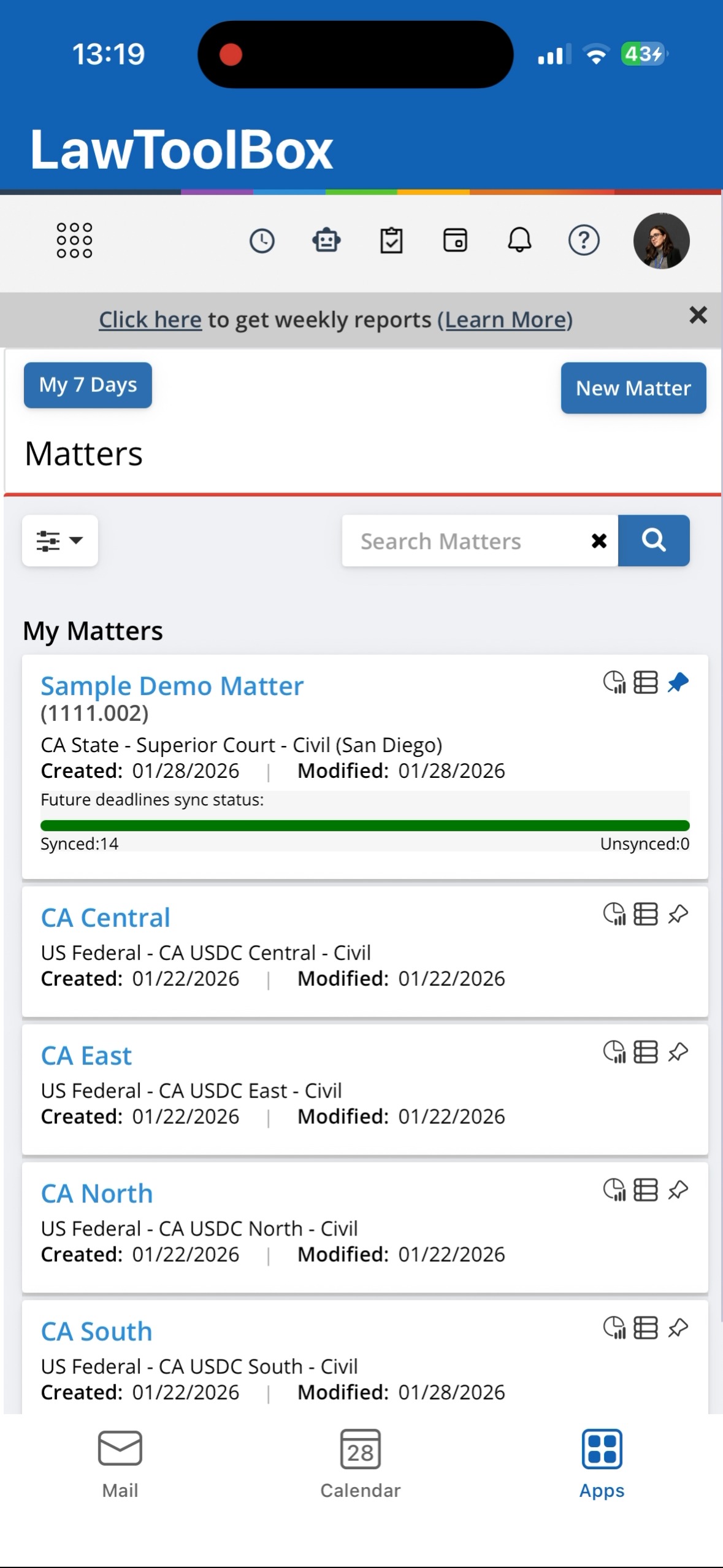The width and height of the screenshot is (723, 1568).
Task: Select the '(1111.002)' matter number
Action: coord(94,713)
